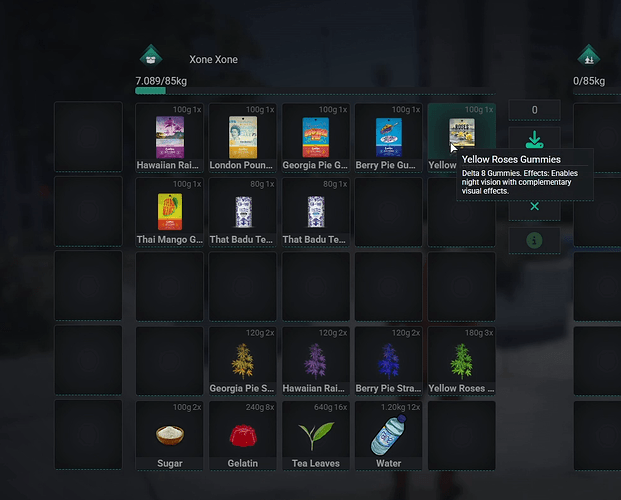Click the Hawaiian Rainbow strain plant
This screenshot has height=500, width=621.
tap(316, 361)
